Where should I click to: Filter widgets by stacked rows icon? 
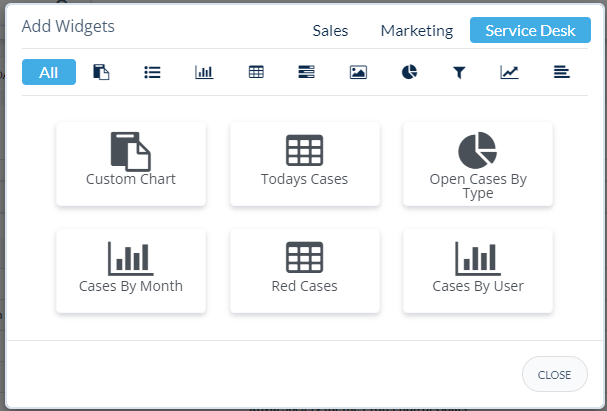coord(306,72)
